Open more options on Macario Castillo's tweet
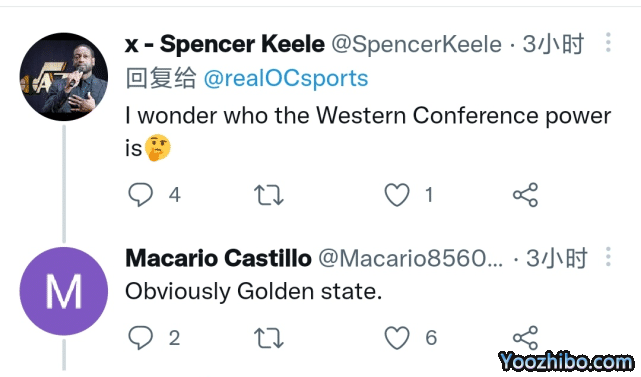This screenshot has height=377, width=641. click(x=608, y=257)
